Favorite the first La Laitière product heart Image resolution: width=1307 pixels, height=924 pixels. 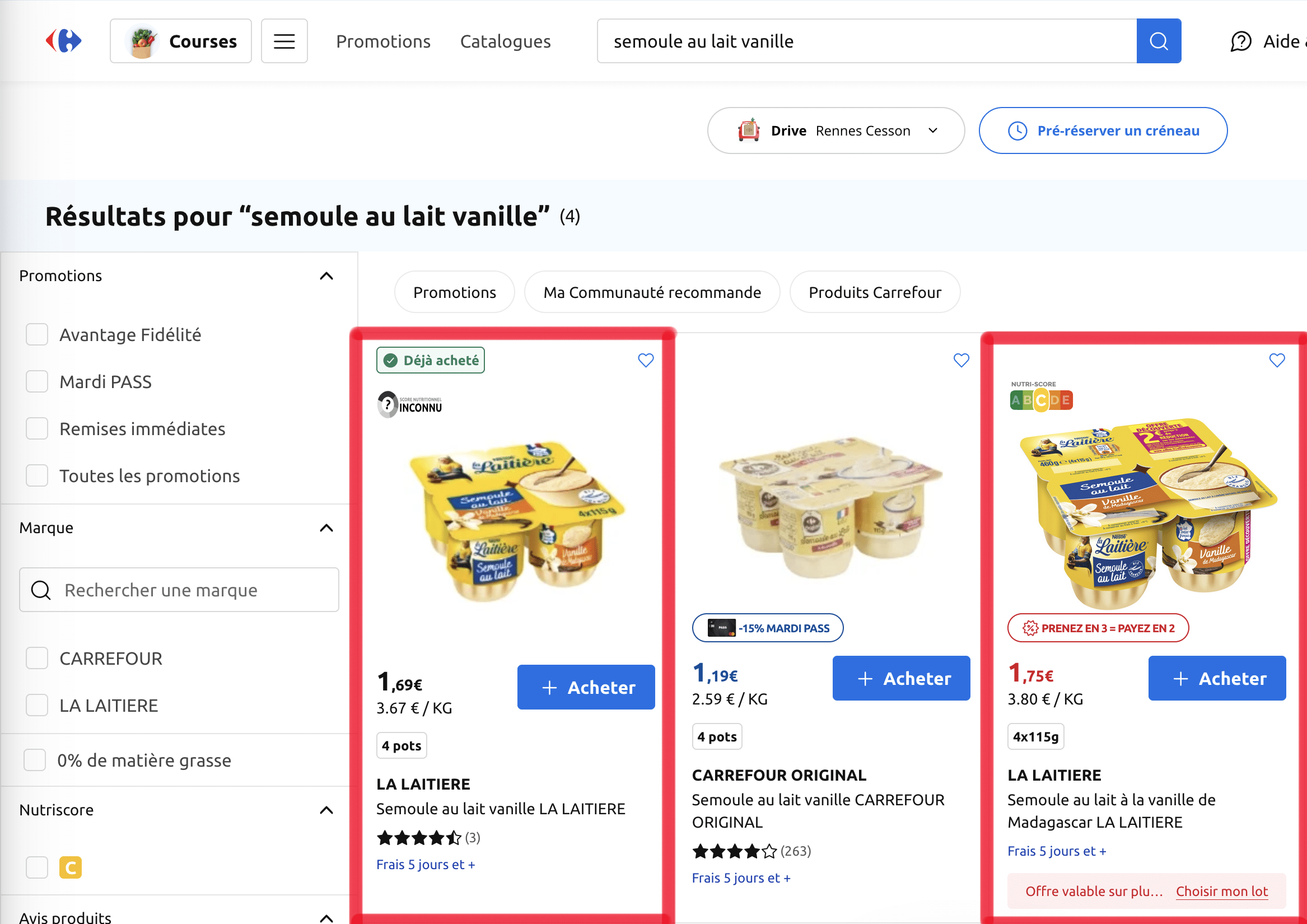646,360
